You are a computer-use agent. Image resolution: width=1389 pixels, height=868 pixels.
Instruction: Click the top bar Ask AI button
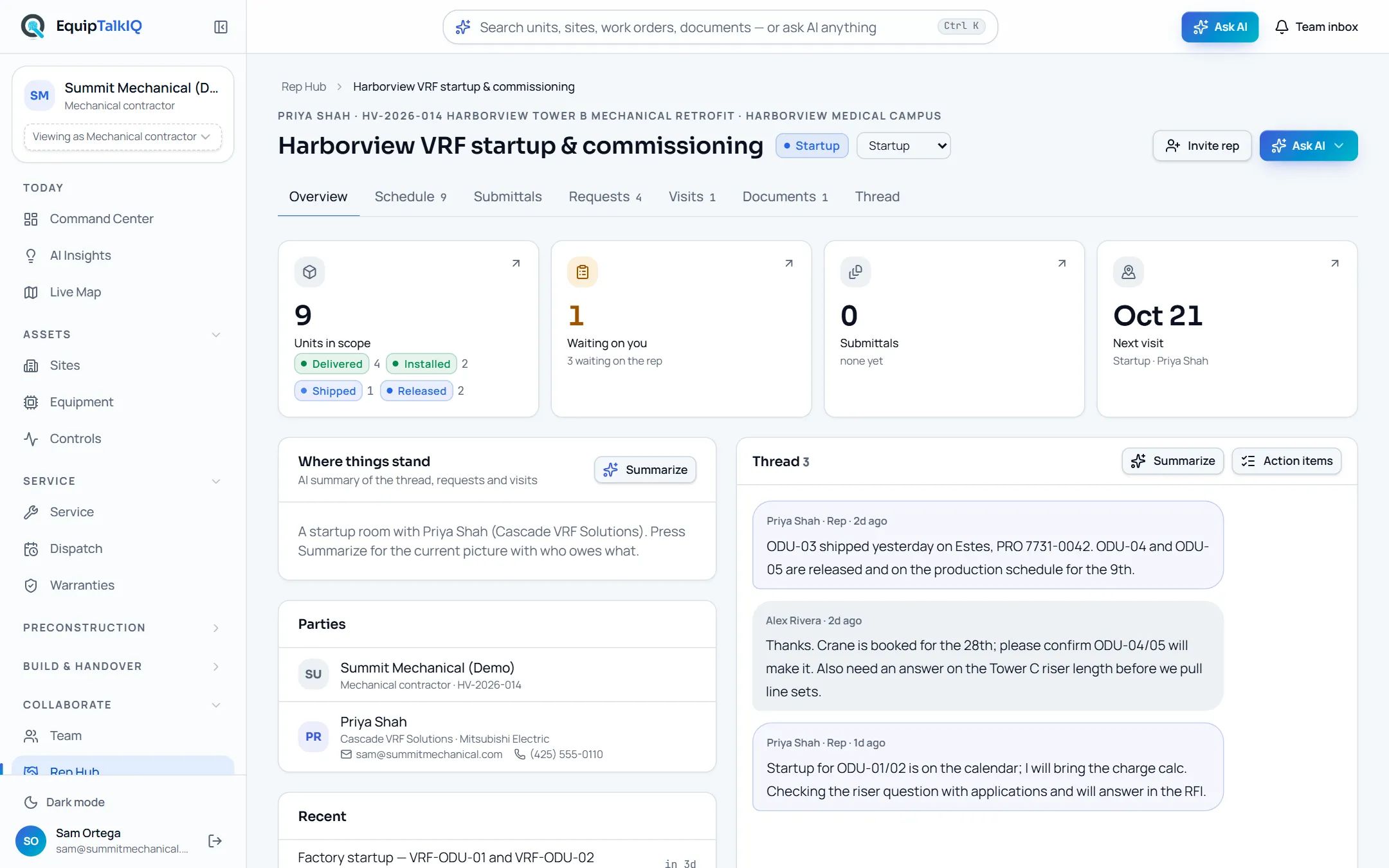coord(1220,27)
